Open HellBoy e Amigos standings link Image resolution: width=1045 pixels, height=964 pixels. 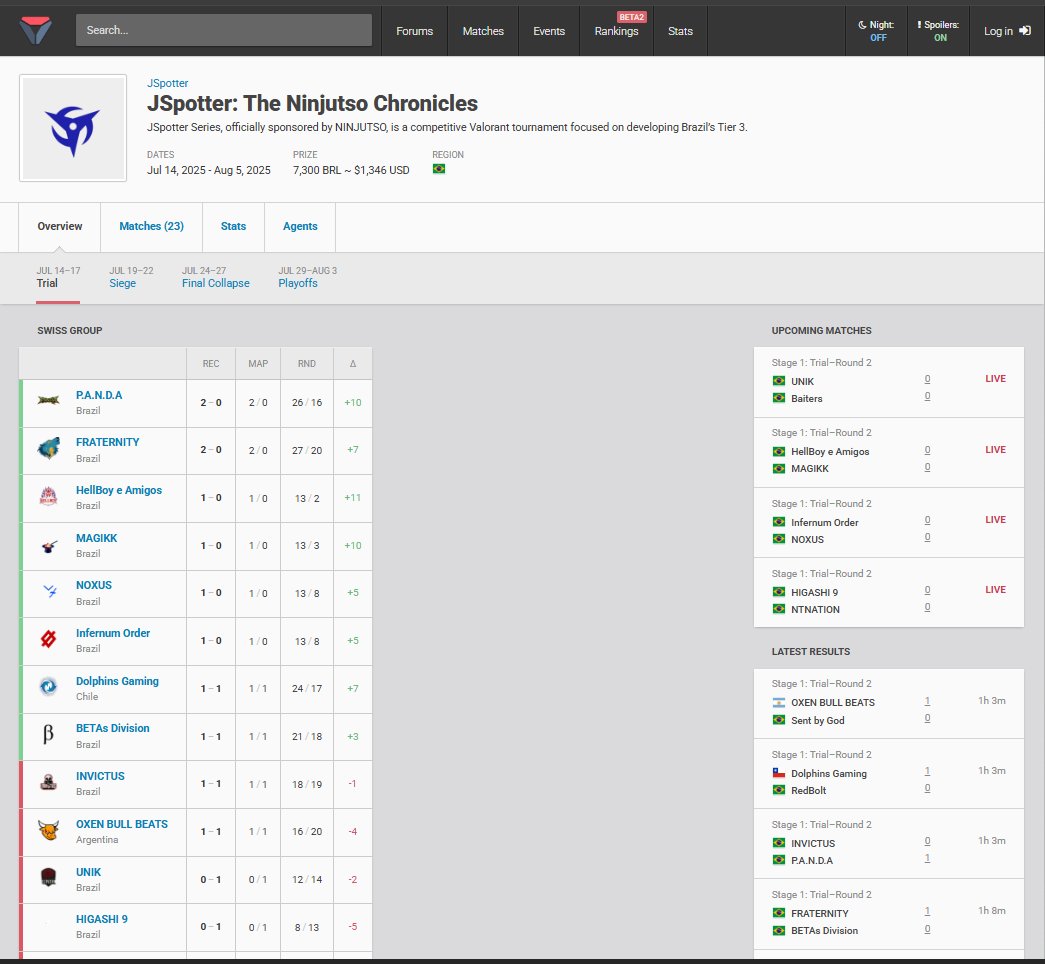119,491
